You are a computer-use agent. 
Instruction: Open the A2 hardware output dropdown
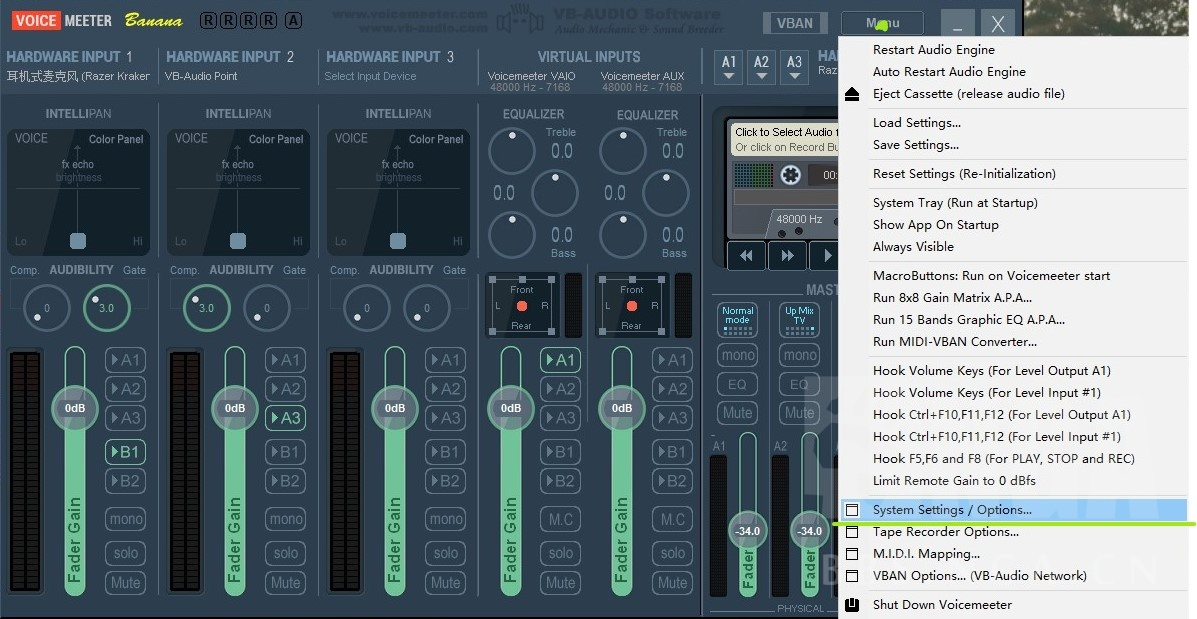tap(762, 66)
